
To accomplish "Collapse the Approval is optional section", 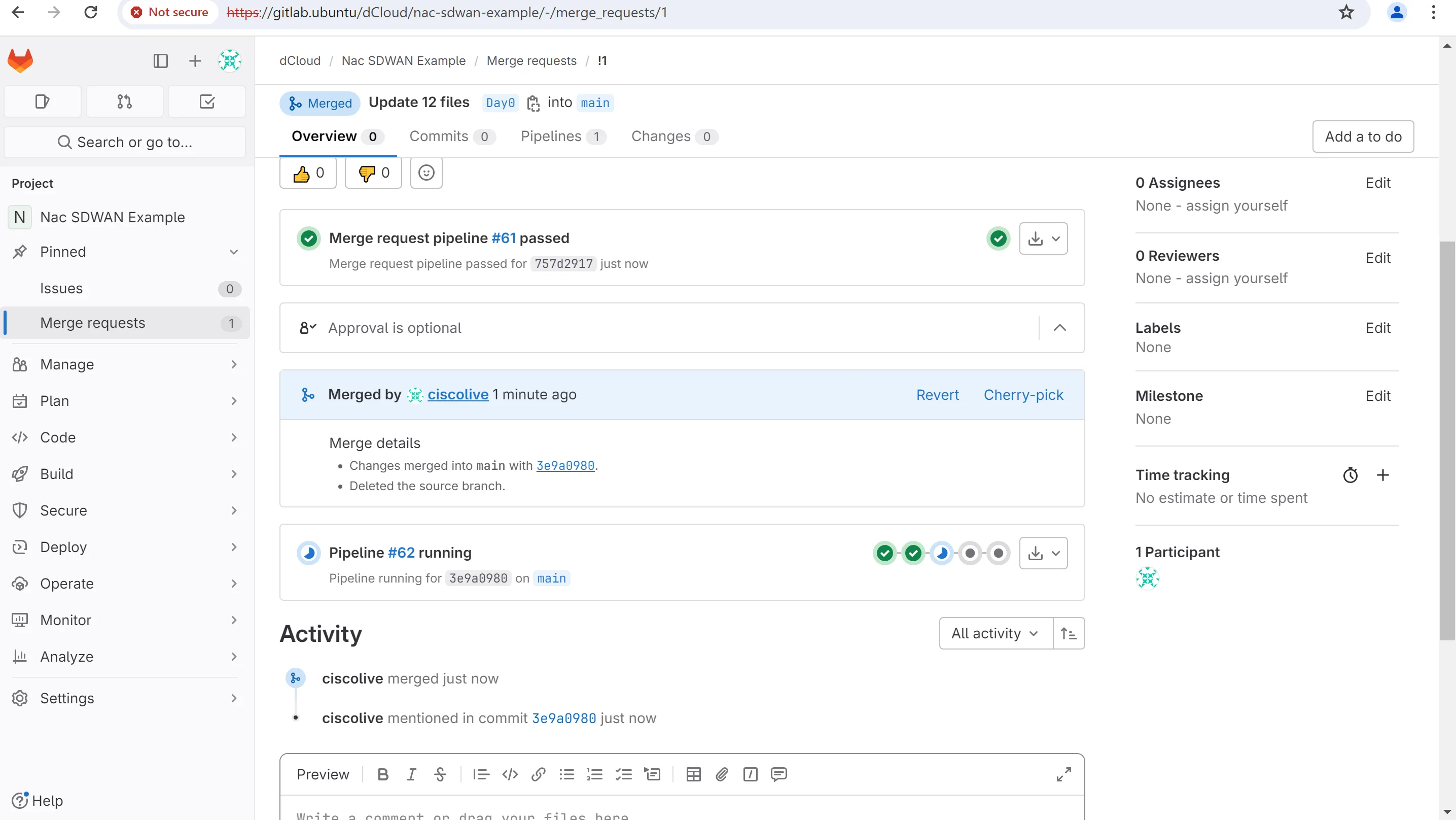I will [x=1060, y=328].
